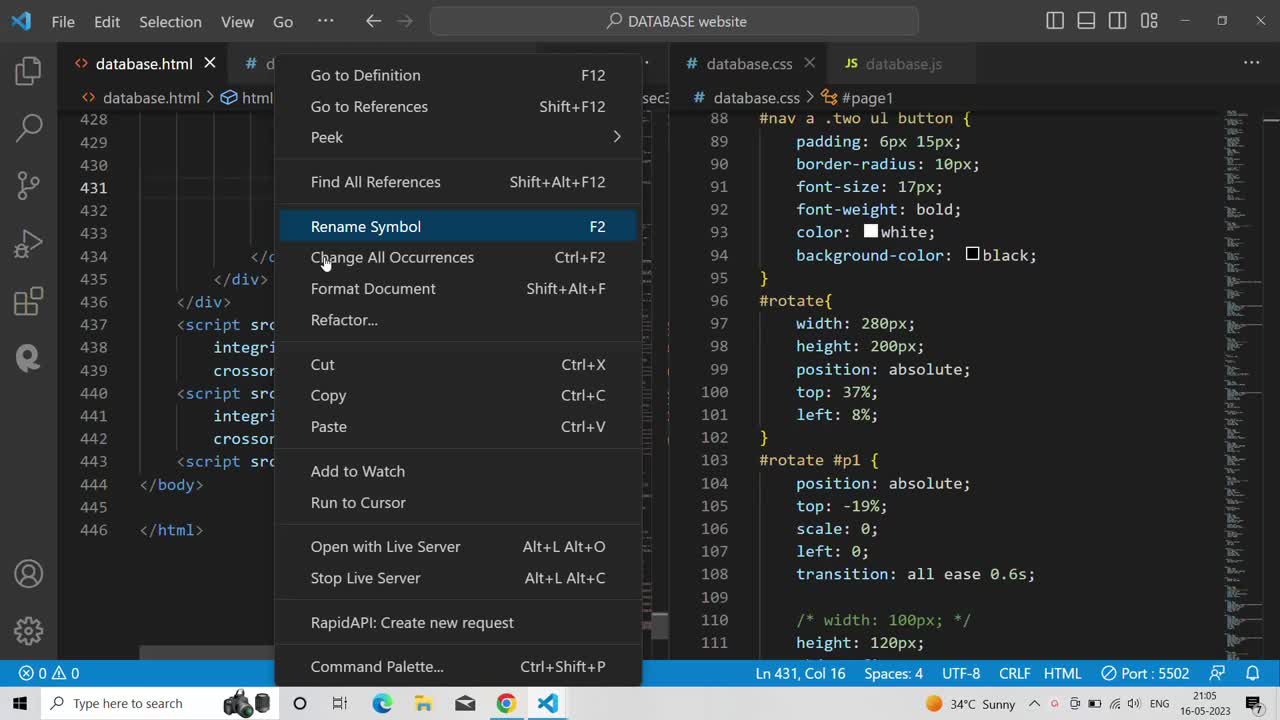This screenshot has width=1280, height=720.
Task: Open the Explorer view in activity bar
Action: point(29,71)
